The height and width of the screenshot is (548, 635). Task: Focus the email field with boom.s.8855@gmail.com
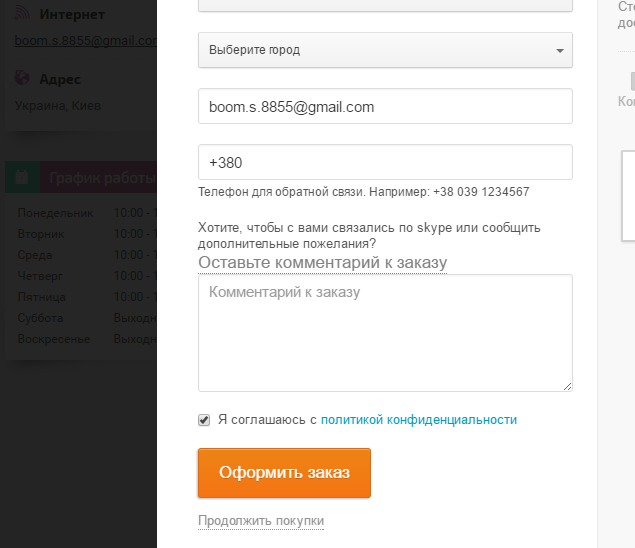(x=385, y=106)
